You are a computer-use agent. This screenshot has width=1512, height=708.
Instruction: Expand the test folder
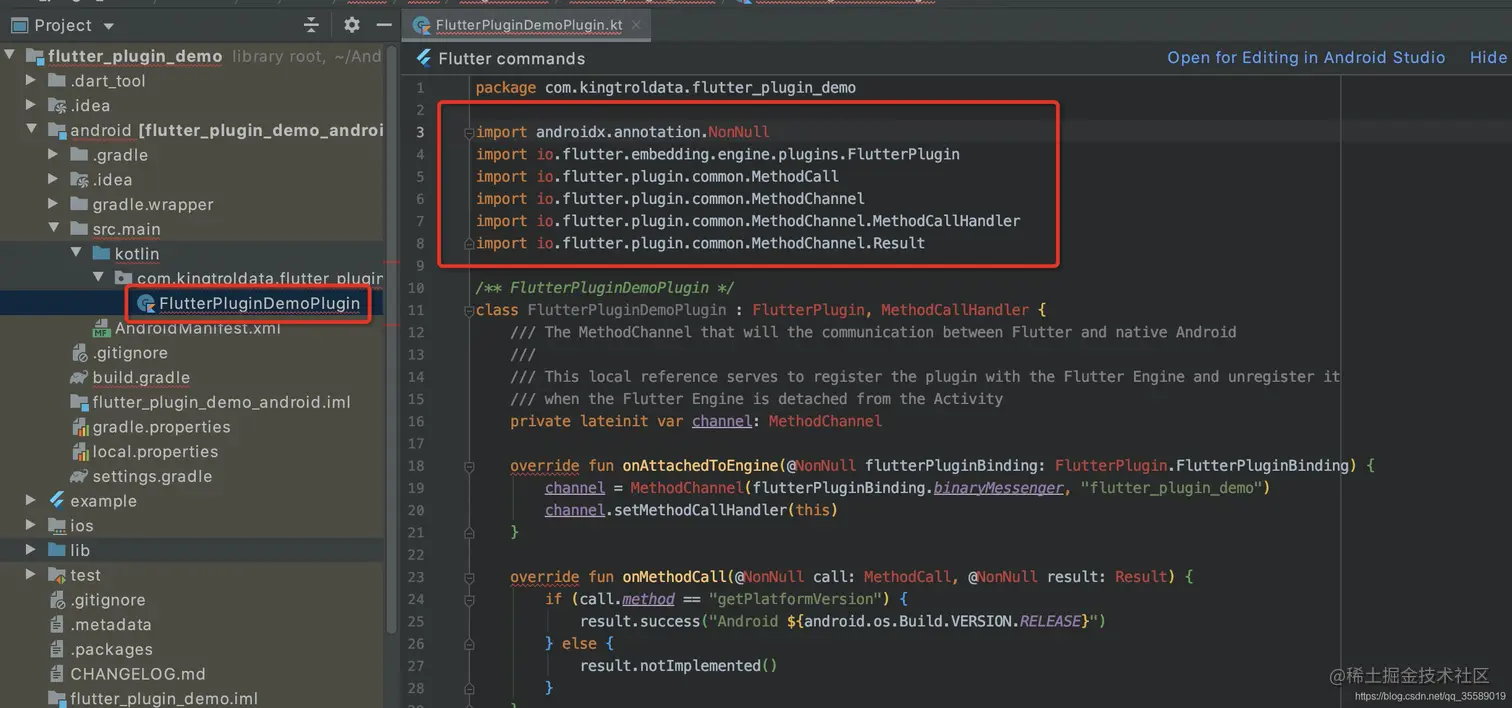32,575
